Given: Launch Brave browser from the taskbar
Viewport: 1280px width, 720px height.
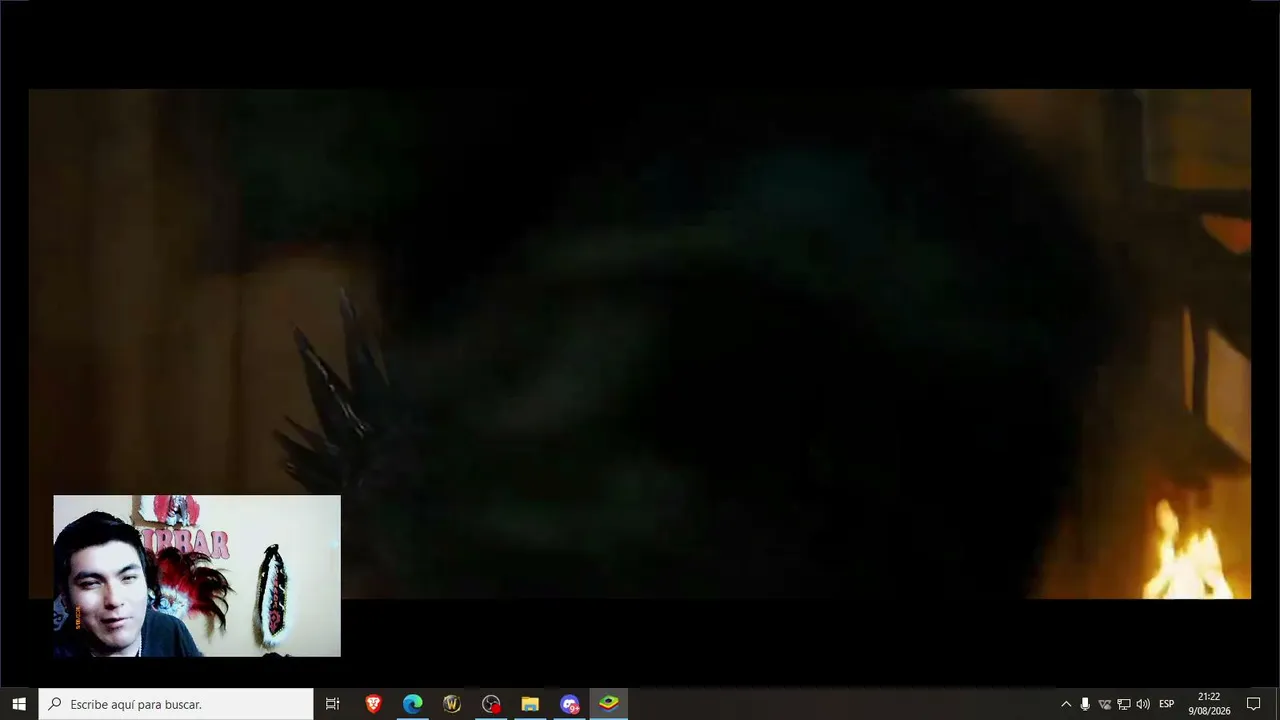Looking at the screenshot, I should pos(373,704).
